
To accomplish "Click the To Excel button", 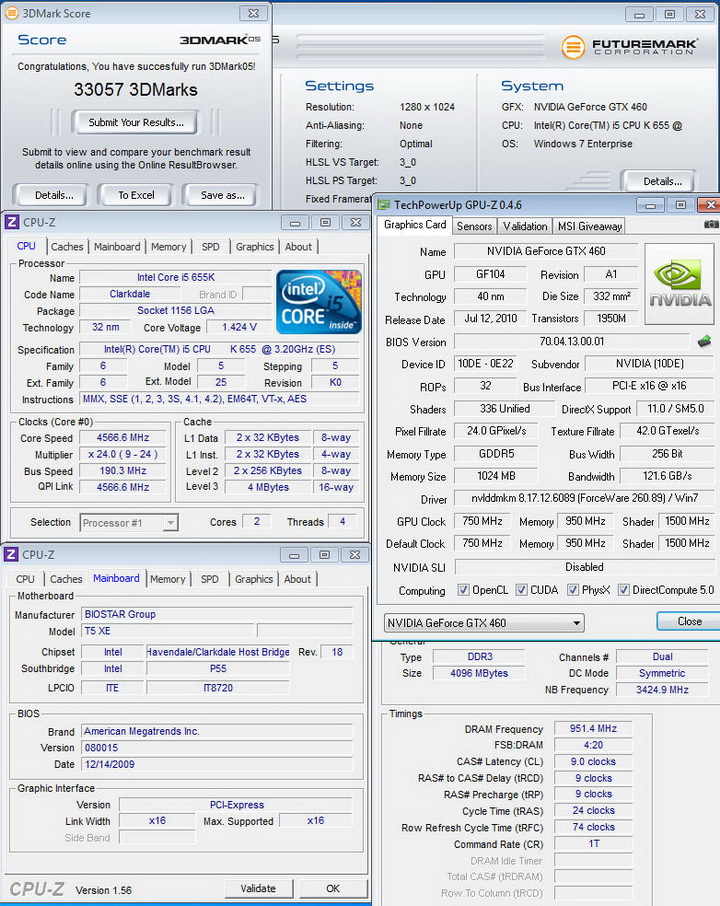I will point(136,195).
